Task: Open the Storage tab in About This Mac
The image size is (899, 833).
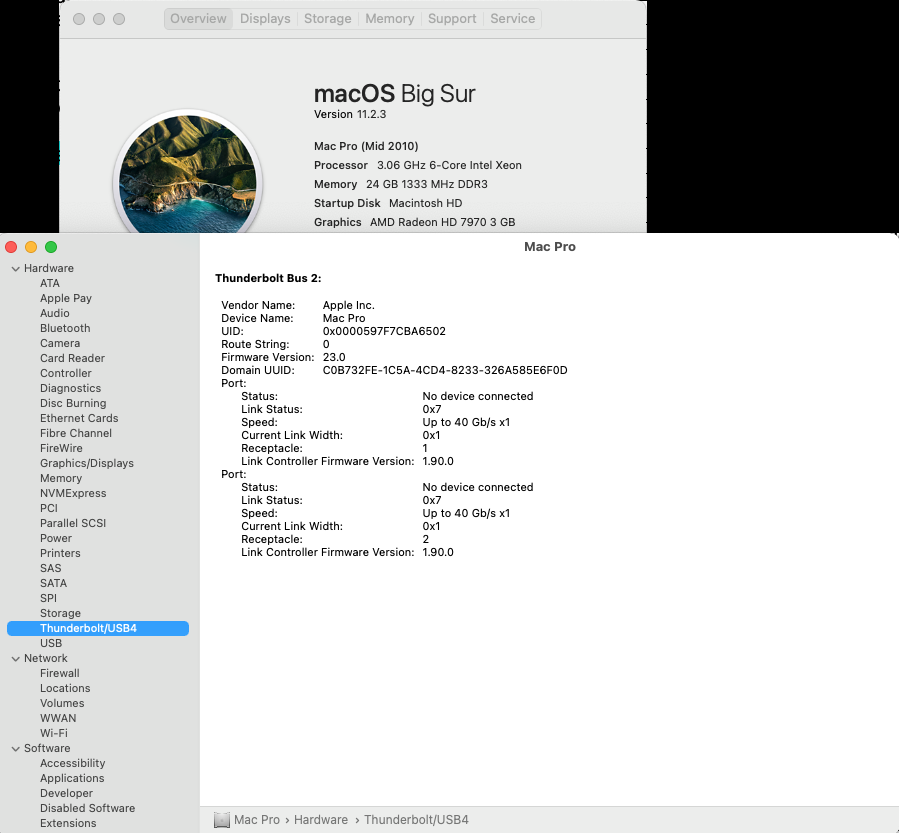Action: tap(327, 19)
